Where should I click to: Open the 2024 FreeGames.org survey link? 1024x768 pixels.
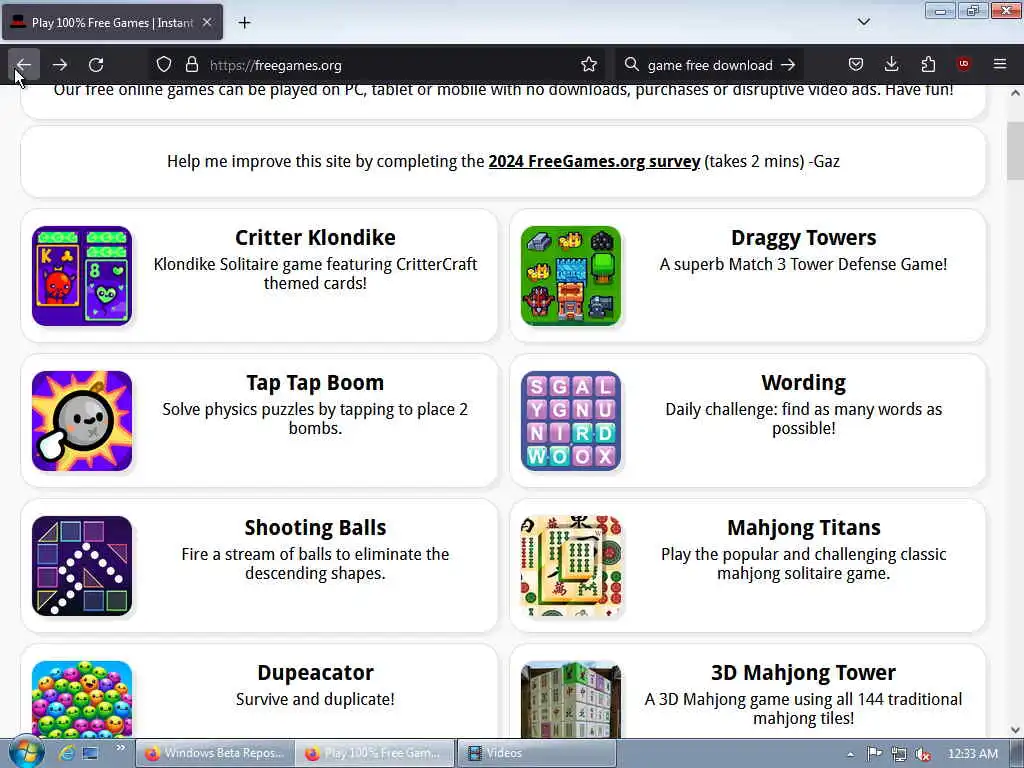coord(594,161)
